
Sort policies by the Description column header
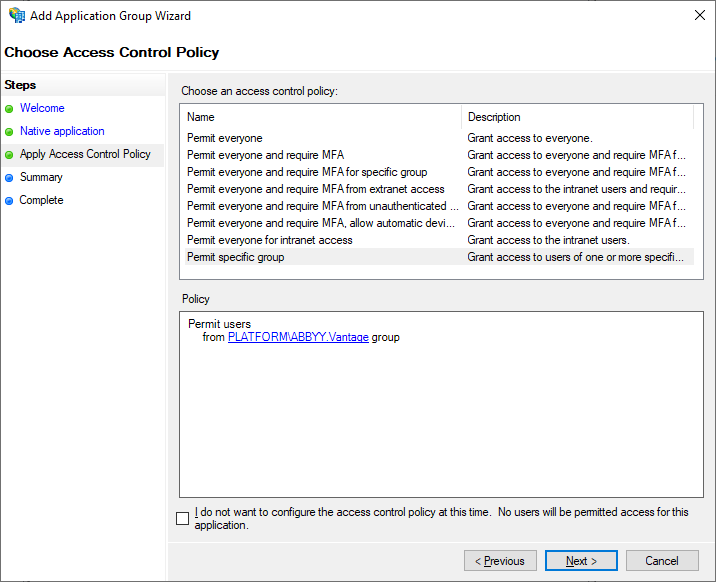577,117
